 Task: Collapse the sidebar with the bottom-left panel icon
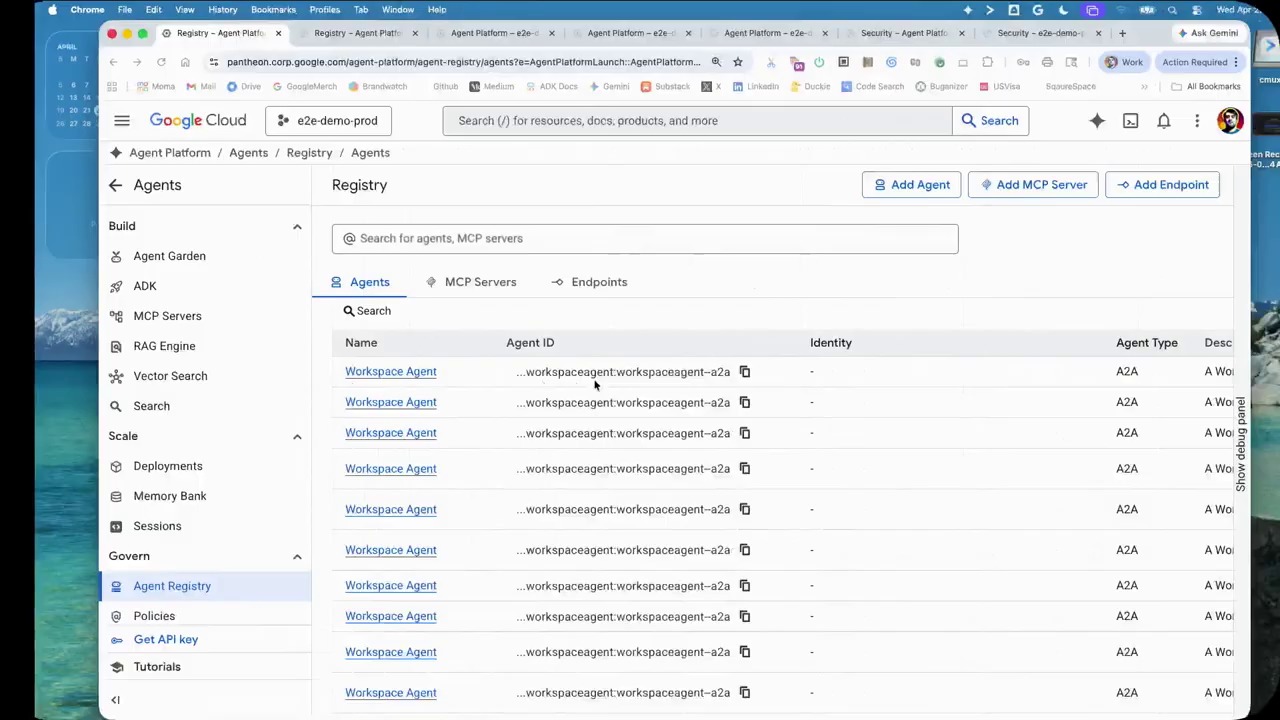tap(115, 700)
